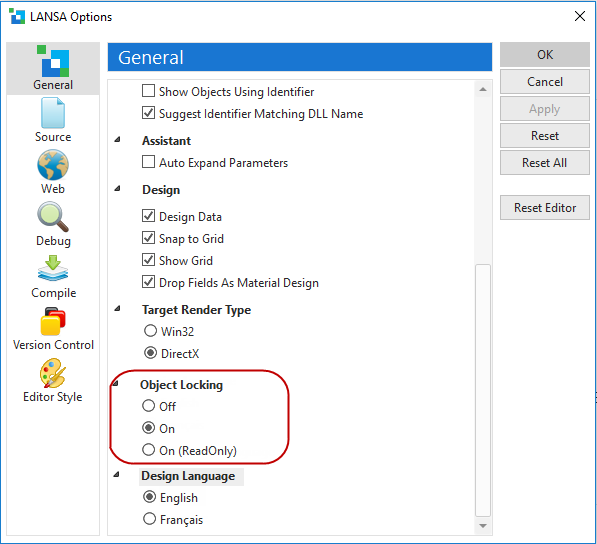Uncheck Snap to Grid option

point(148,238)
